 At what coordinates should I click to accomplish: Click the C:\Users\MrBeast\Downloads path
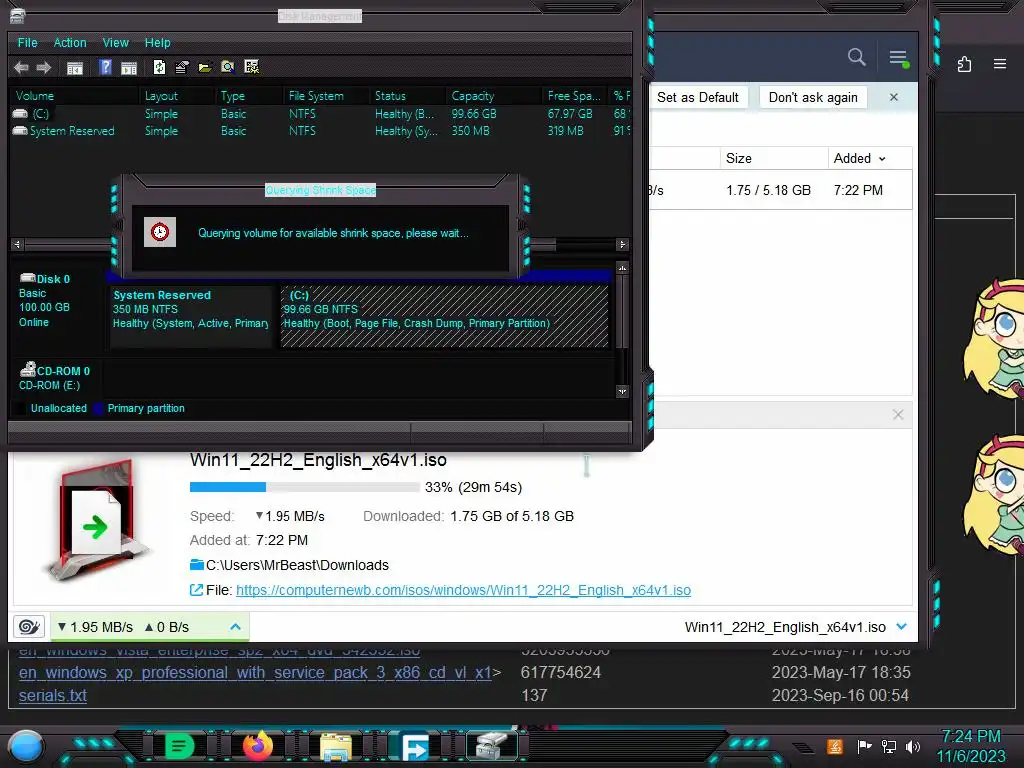click(x=297, y=565)
